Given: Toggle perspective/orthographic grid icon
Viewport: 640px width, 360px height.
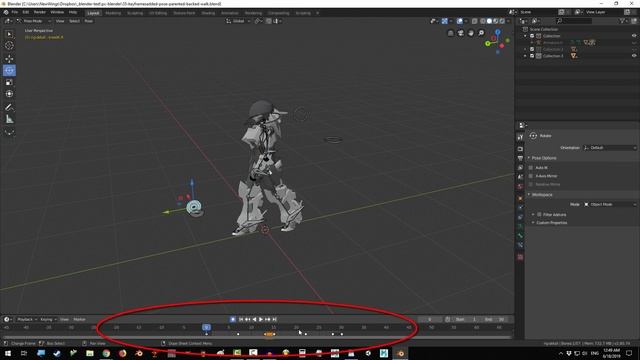Looking at the screenshot, I should (451, 33).
